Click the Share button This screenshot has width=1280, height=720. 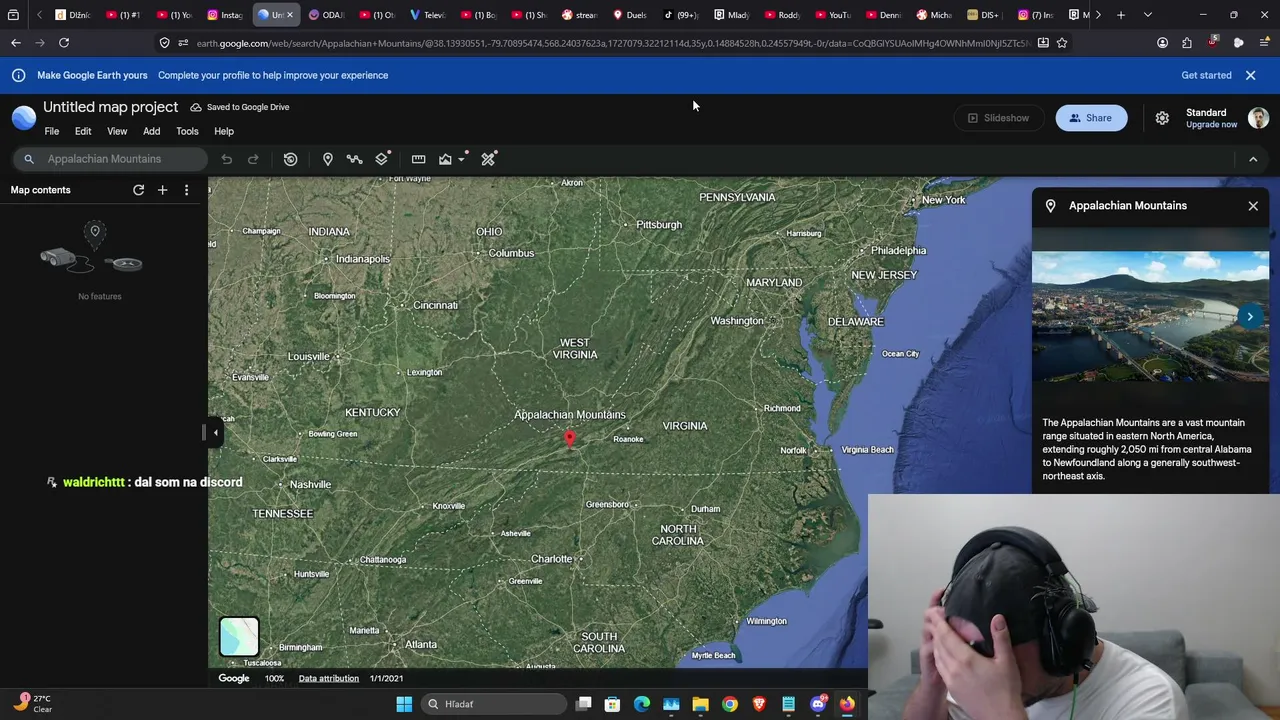coord(1091,118)
